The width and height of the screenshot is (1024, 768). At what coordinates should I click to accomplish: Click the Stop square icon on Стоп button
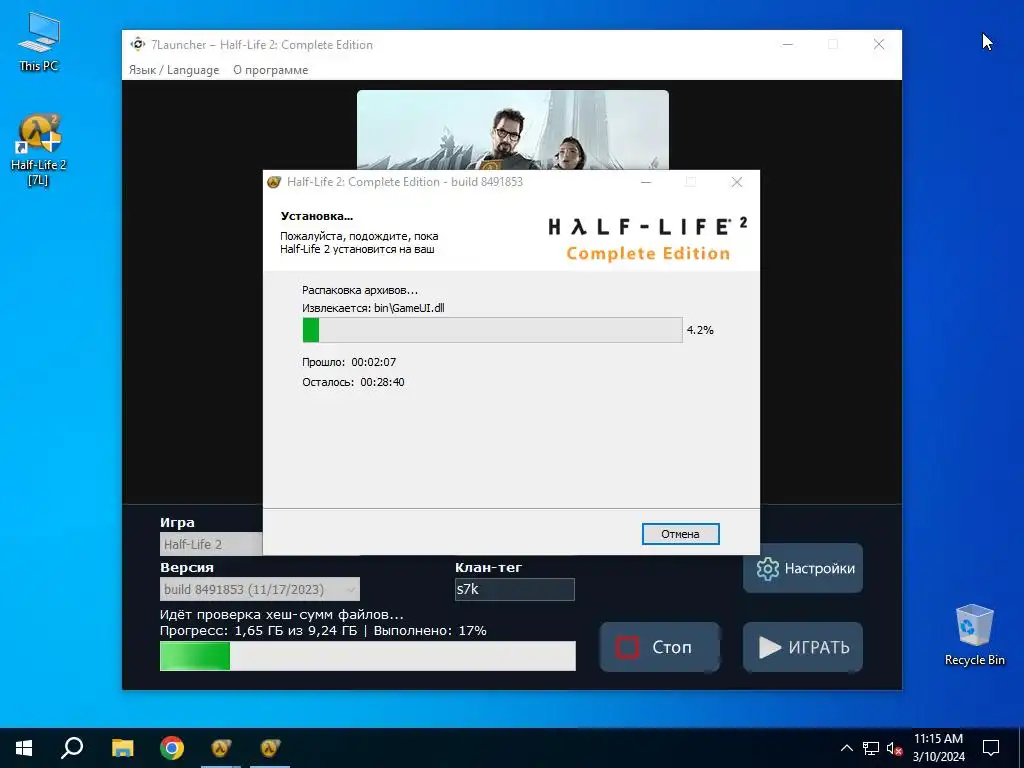tap(627, 647)
